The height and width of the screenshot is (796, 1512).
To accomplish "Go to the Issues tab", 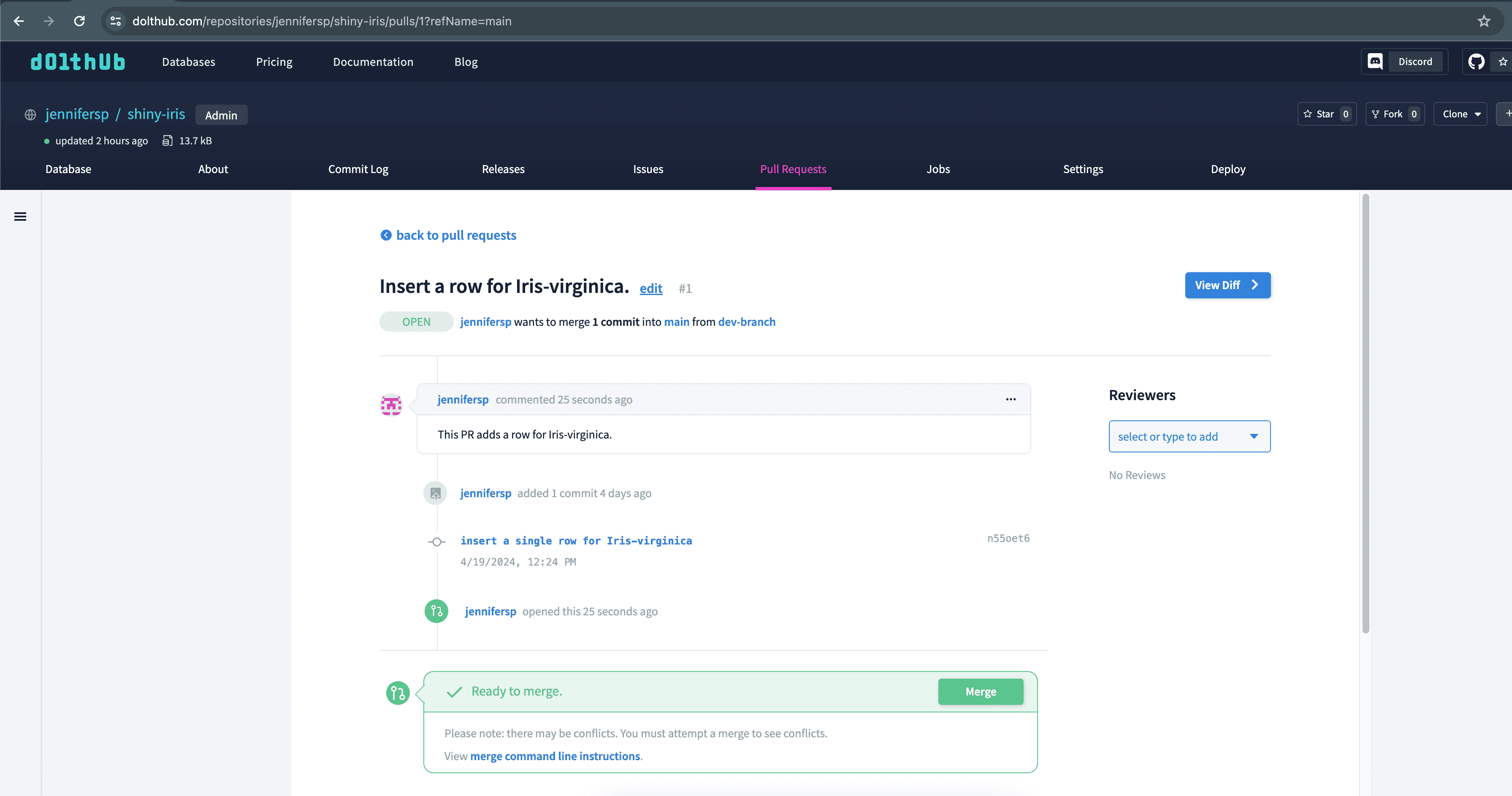I will [x=648, y=169].
